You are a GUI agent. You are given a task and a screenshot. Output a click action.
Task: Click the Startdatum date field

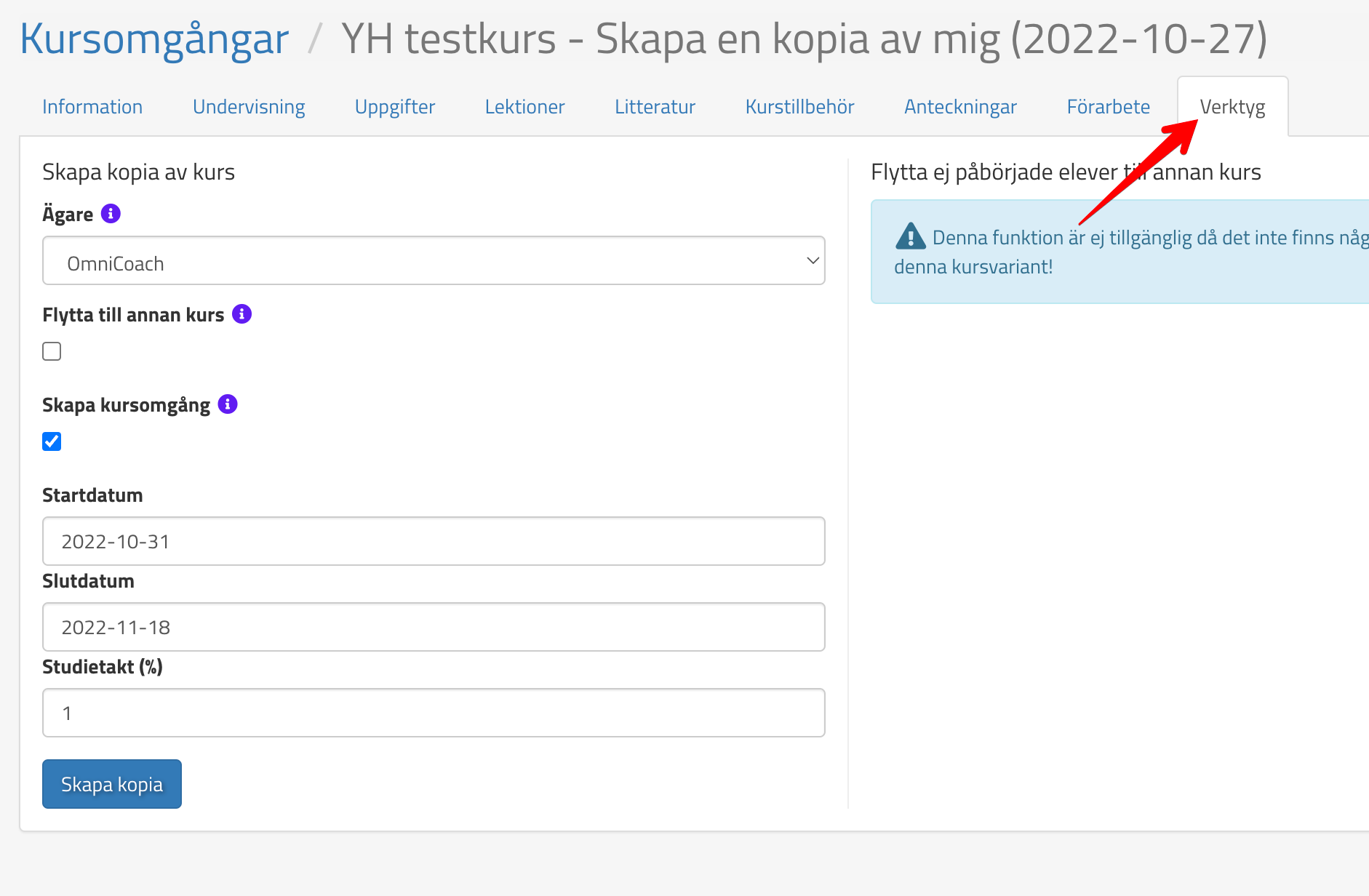[x=433, y=542]
